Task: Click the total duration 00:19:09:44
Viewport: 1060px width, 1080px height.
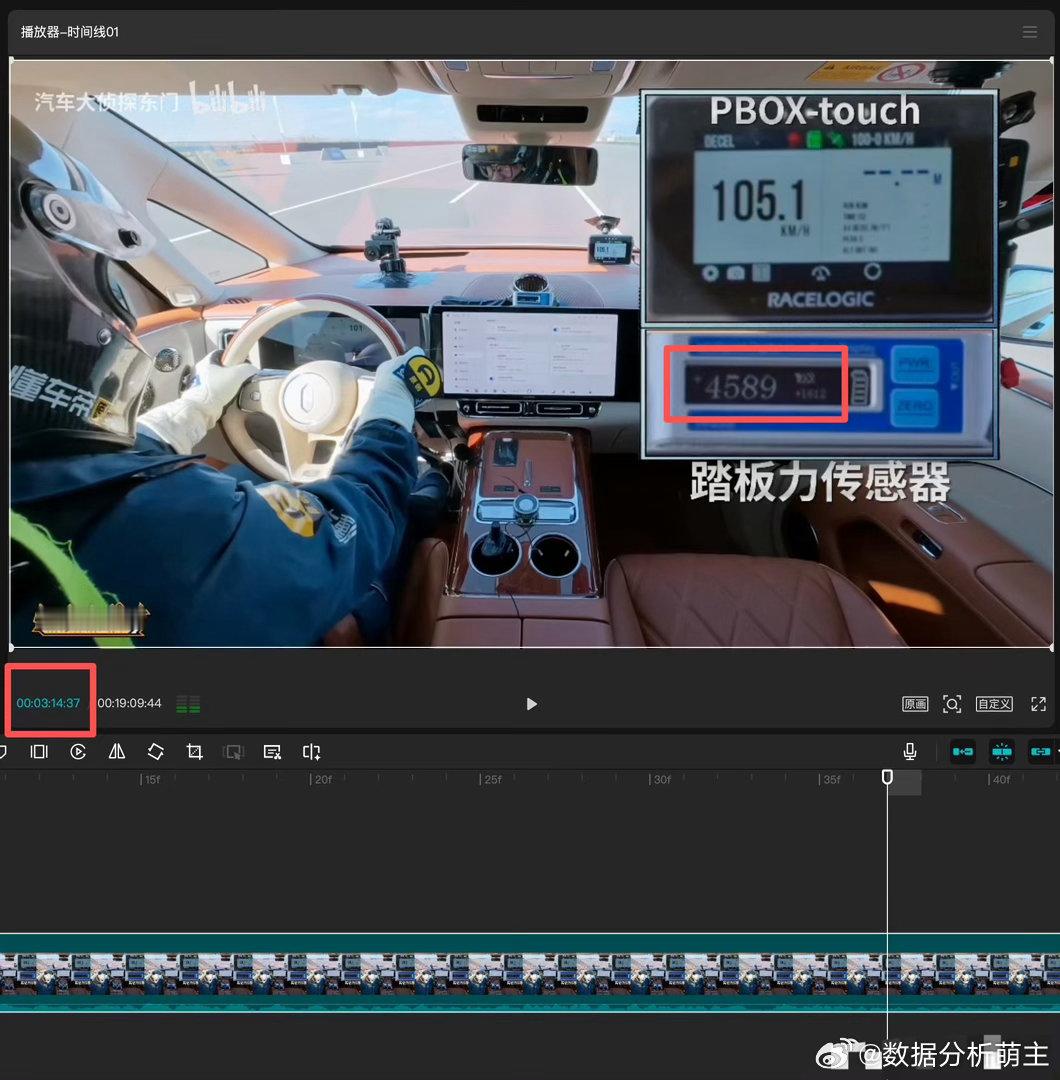Action: (x=129, y=703)
